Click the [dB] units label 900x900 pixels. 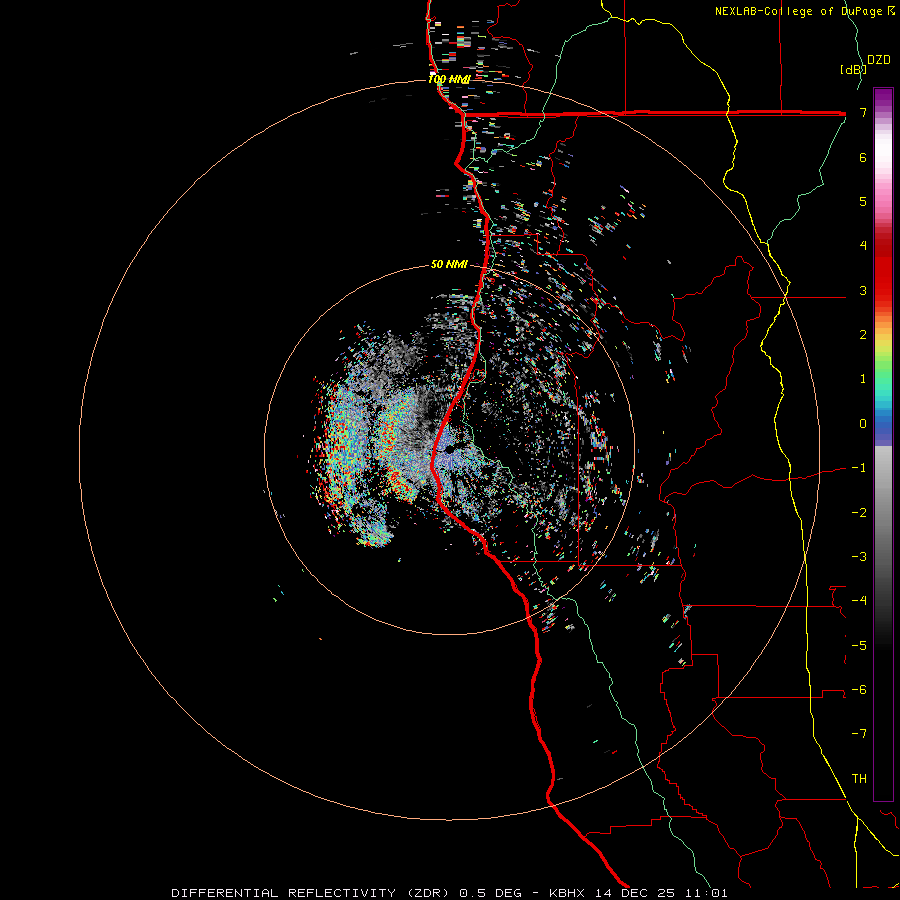point(853,69)
